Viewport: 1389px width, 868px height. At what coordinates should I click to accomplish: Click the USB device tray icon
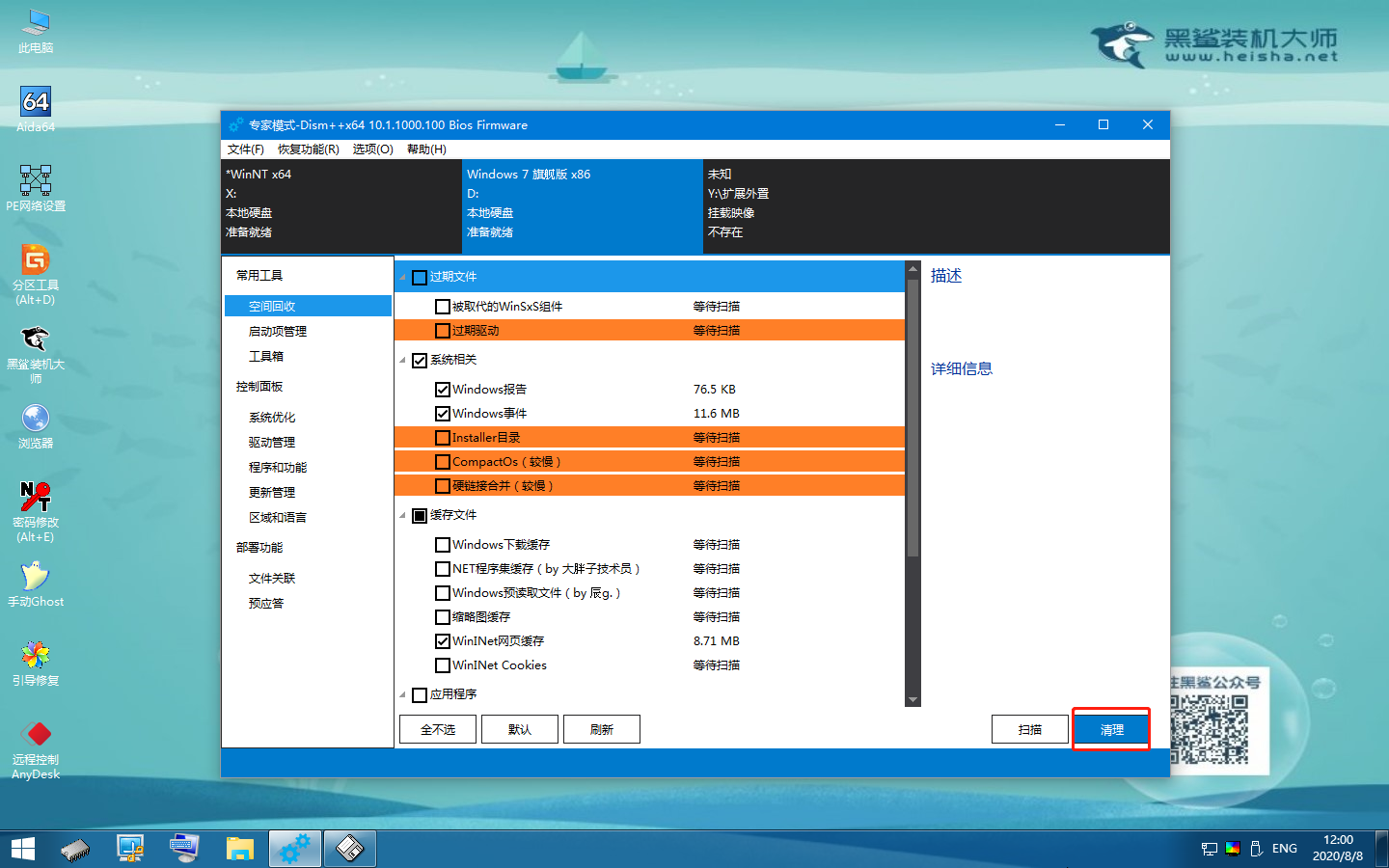pos(1256,849)
